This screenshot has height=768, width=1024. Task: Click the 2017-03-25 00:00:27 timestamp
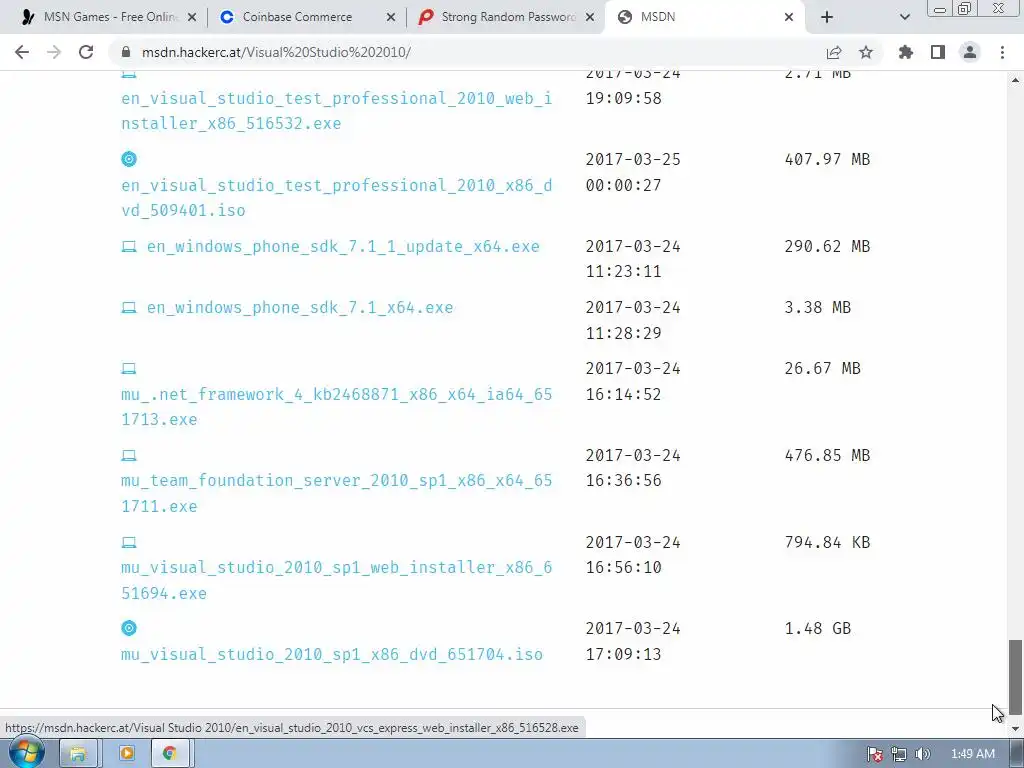pos(633,172)
